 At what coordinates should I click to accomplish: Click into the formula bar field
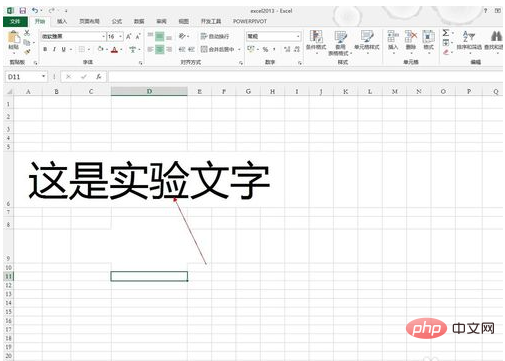(x=305, y=77)
